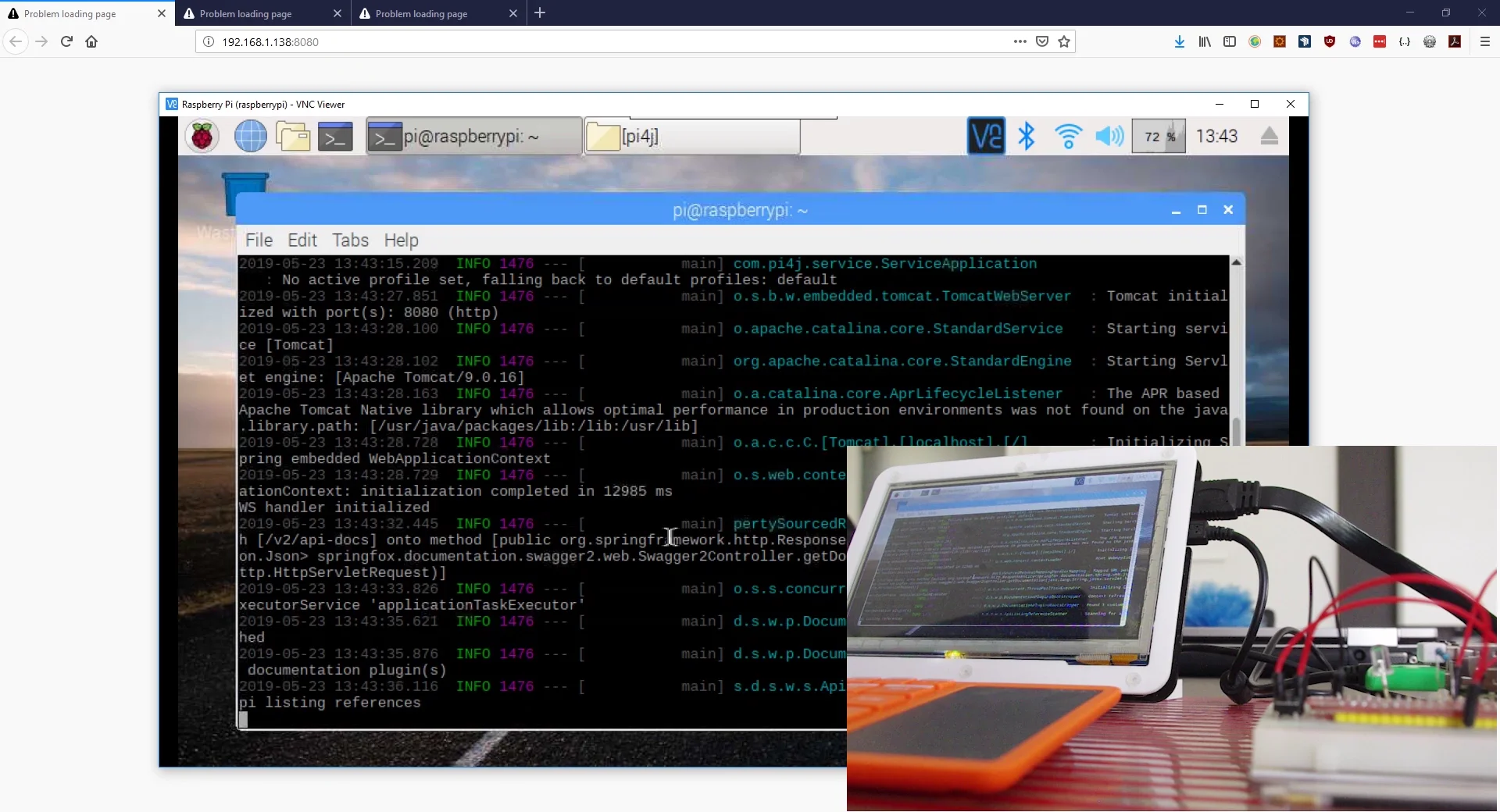Open the Bluetooth tray menu

pyautogui.click(x=1027, y=137)
